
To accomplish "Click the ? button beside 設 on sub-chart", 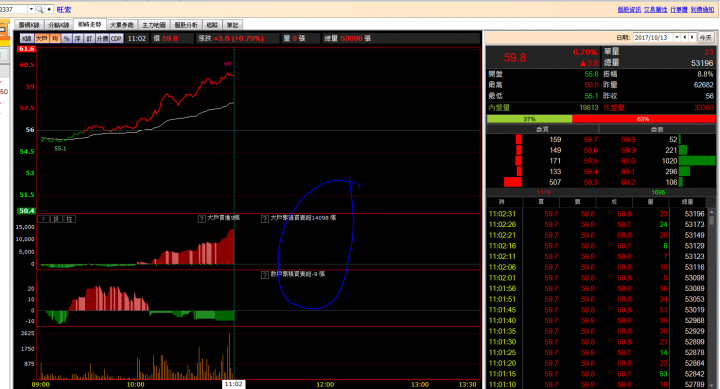I will click(44, 219).
